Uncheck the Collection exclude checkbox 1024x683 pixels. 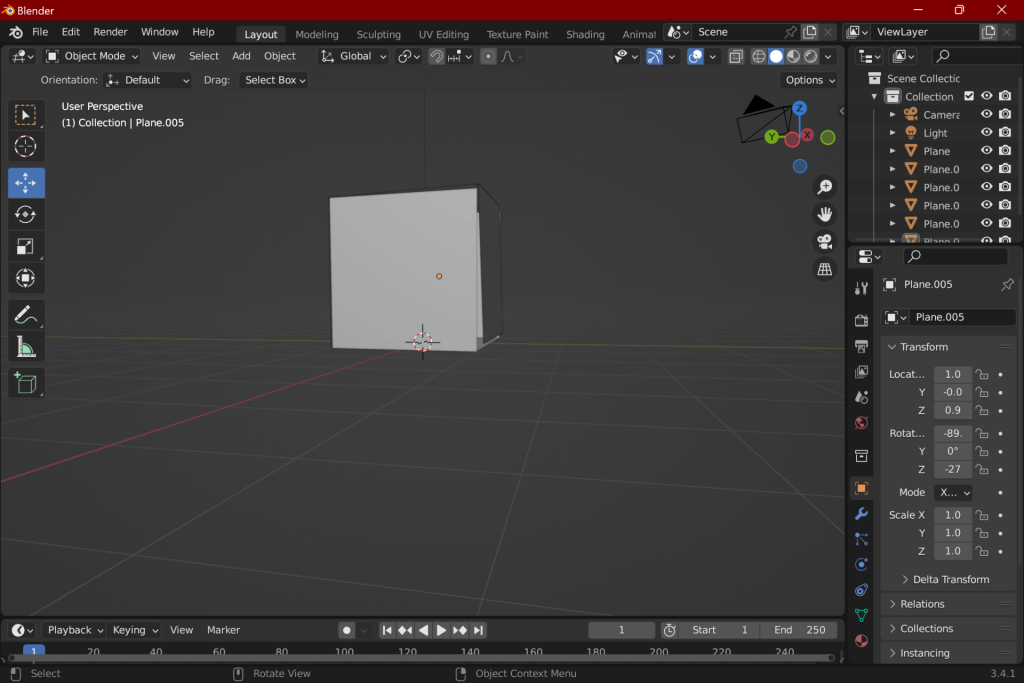[x=969, y=96]
